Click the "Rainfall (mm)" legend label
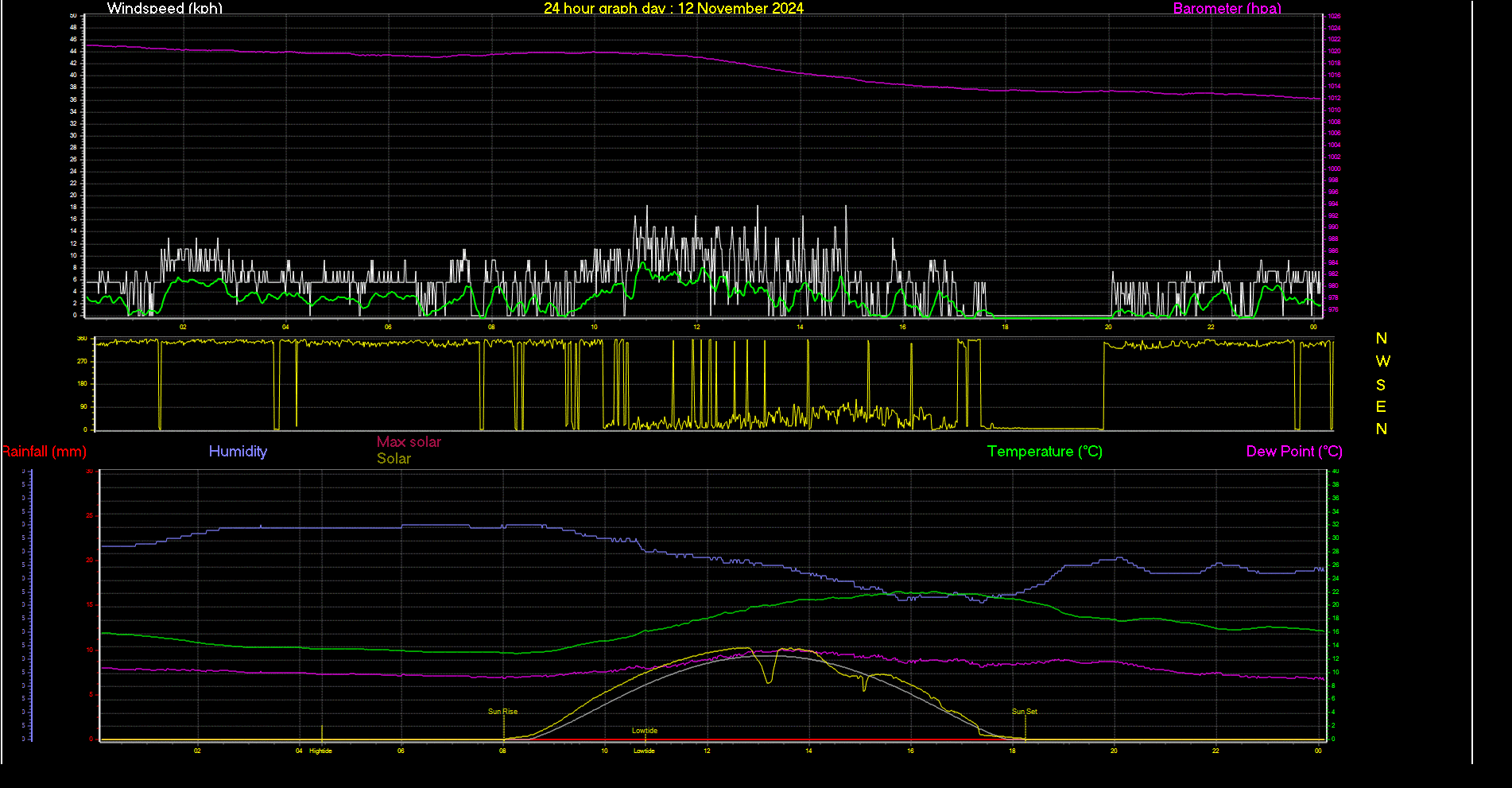This screenshot has height=788, width=1512. 44,452
